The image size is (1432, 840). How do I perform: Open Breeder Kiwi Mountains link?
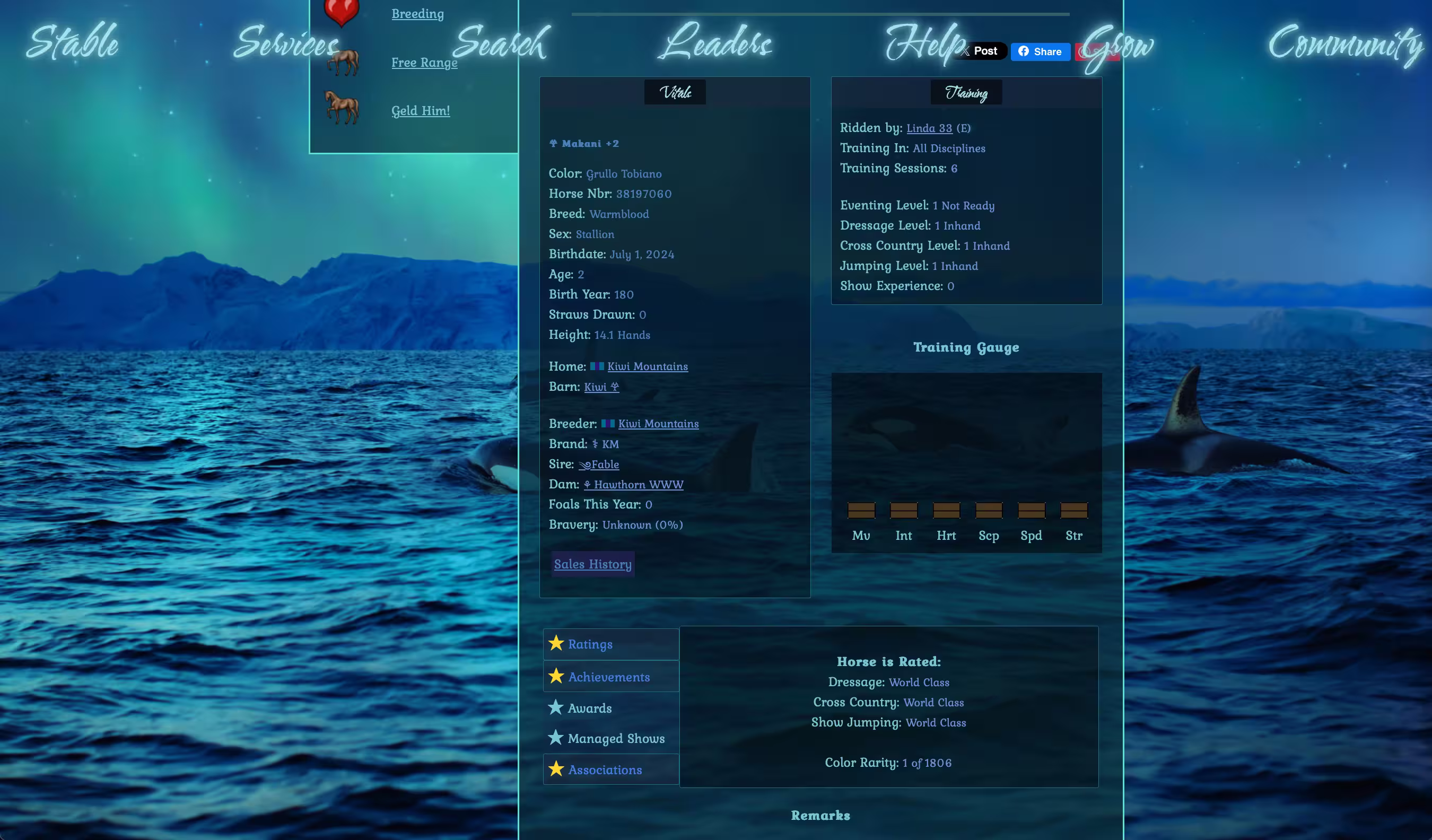coord(658,424)
